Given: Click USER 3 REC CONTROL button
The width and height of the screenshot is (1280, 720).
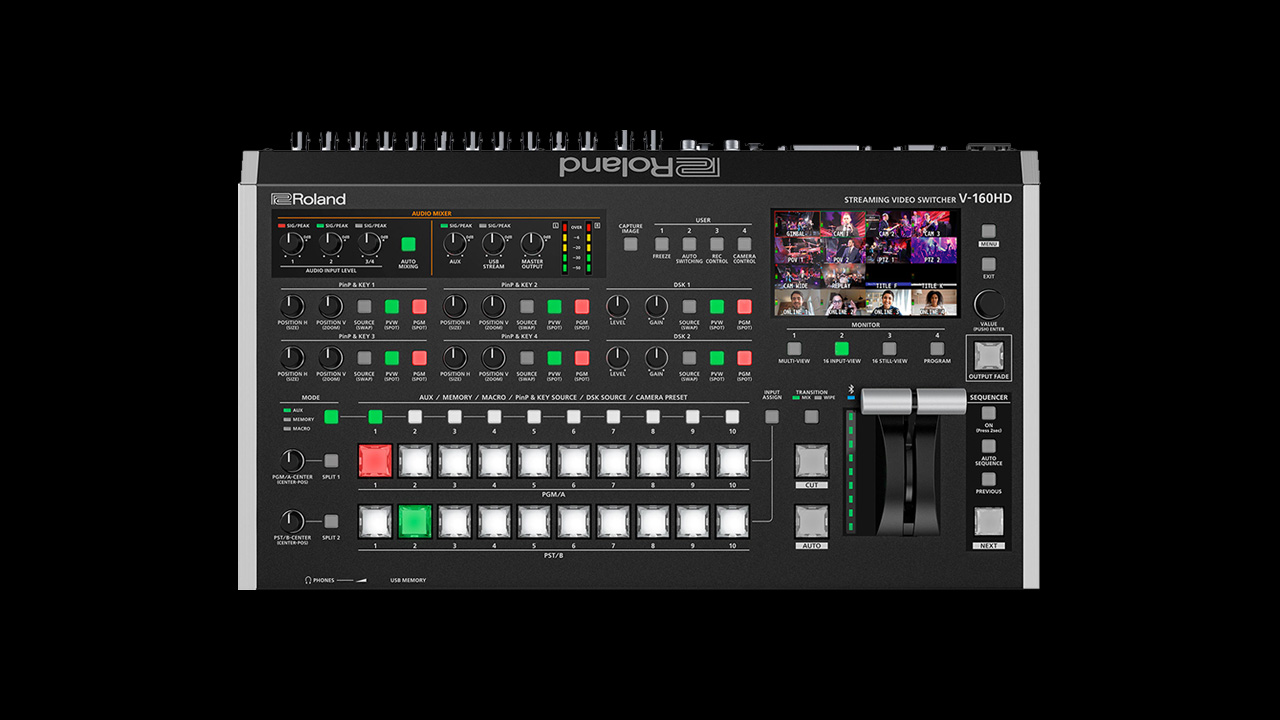Looking at the screenshot, I should pyautogui.click(x=716, y=243).
